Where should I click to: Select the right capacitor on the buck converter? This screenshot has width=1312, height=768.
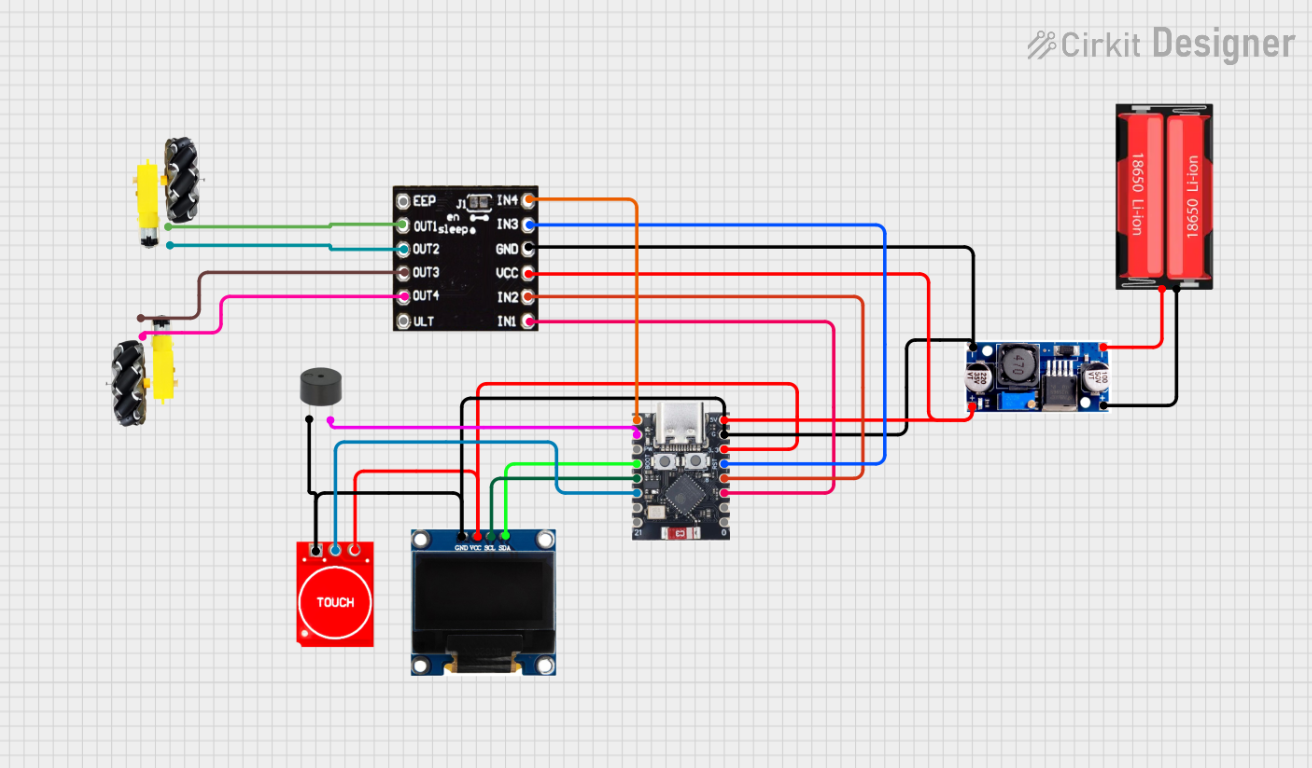[x=1095, y=378]
